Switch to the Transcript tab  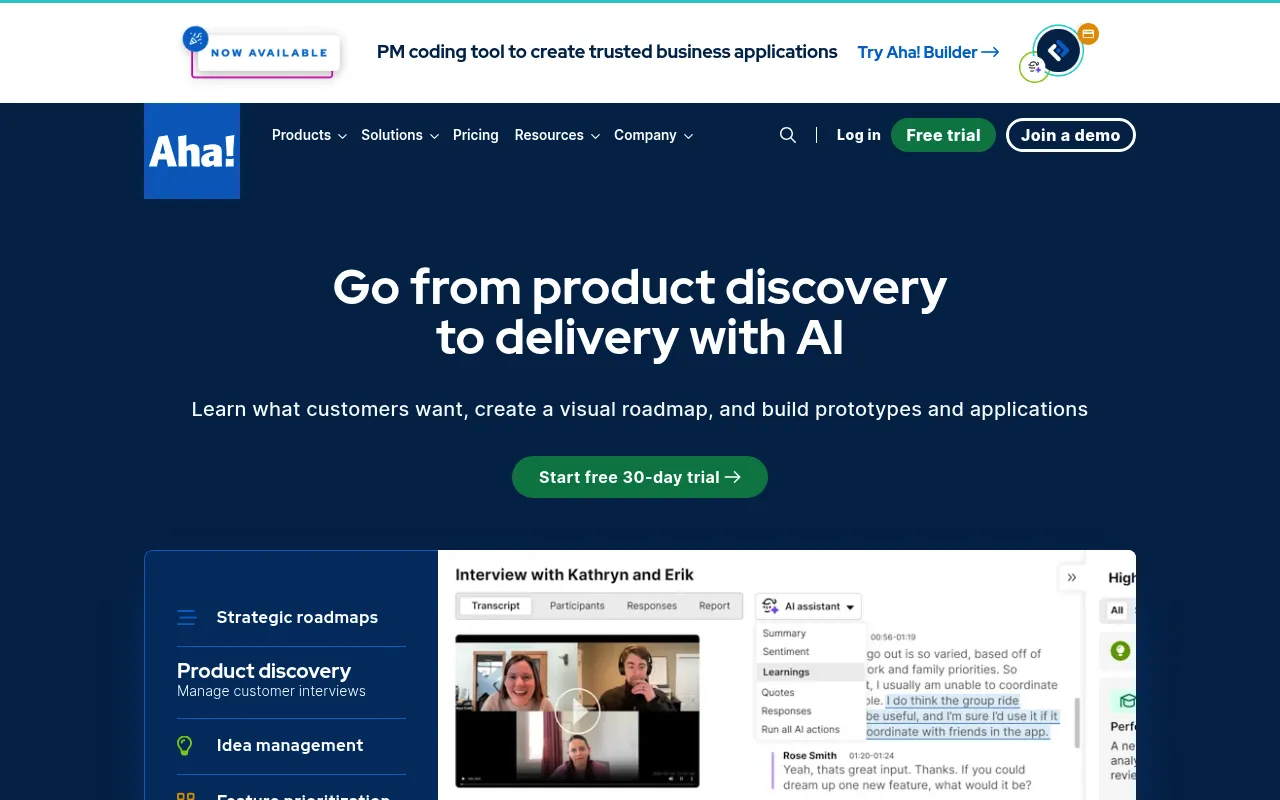pyautogui.click(x=496, y=606)
